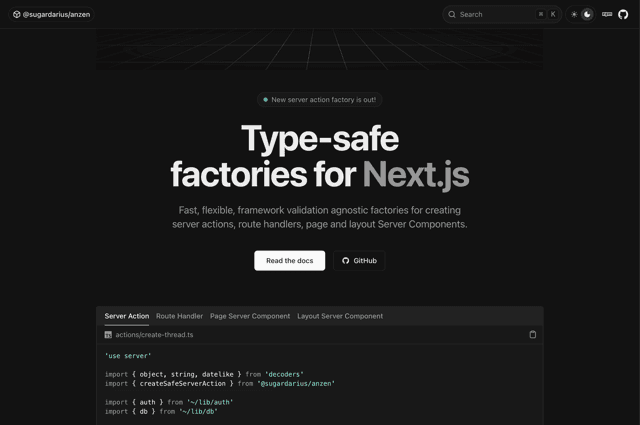Image resolution: width=640 pixels, height=425 pixels.
Task: Select the Layout Server Component tab
Action: point(340,316)
